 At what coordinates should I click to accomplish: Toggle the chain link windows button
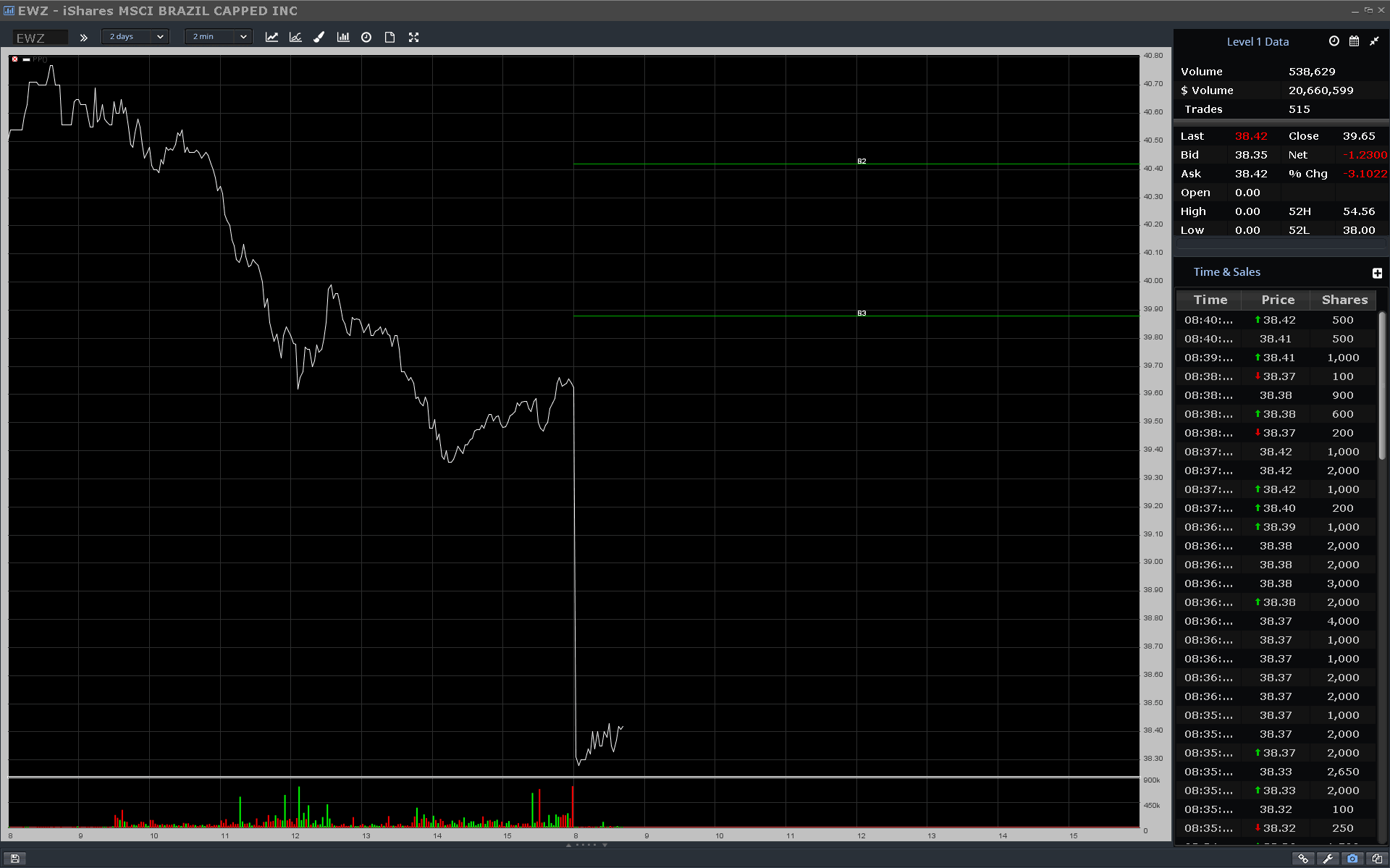point(1303,859)
